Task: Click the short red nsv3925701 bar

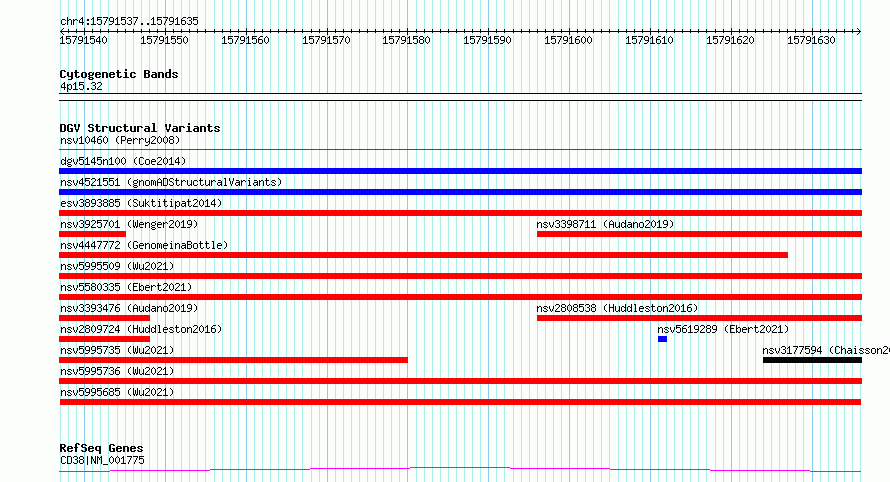Action: click(x=93, y=234)
